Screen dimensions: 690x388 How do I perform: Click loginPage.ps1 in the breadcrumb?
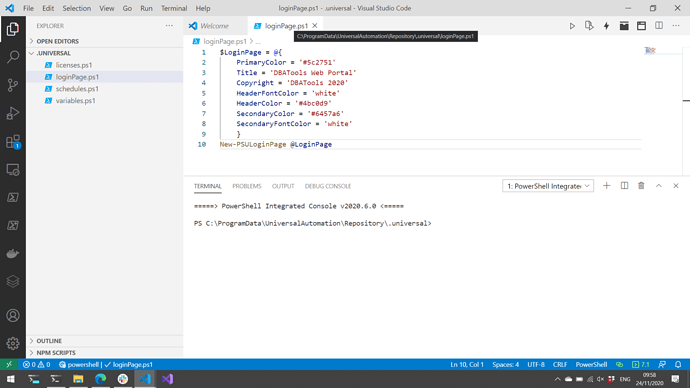tap(225, 41)
